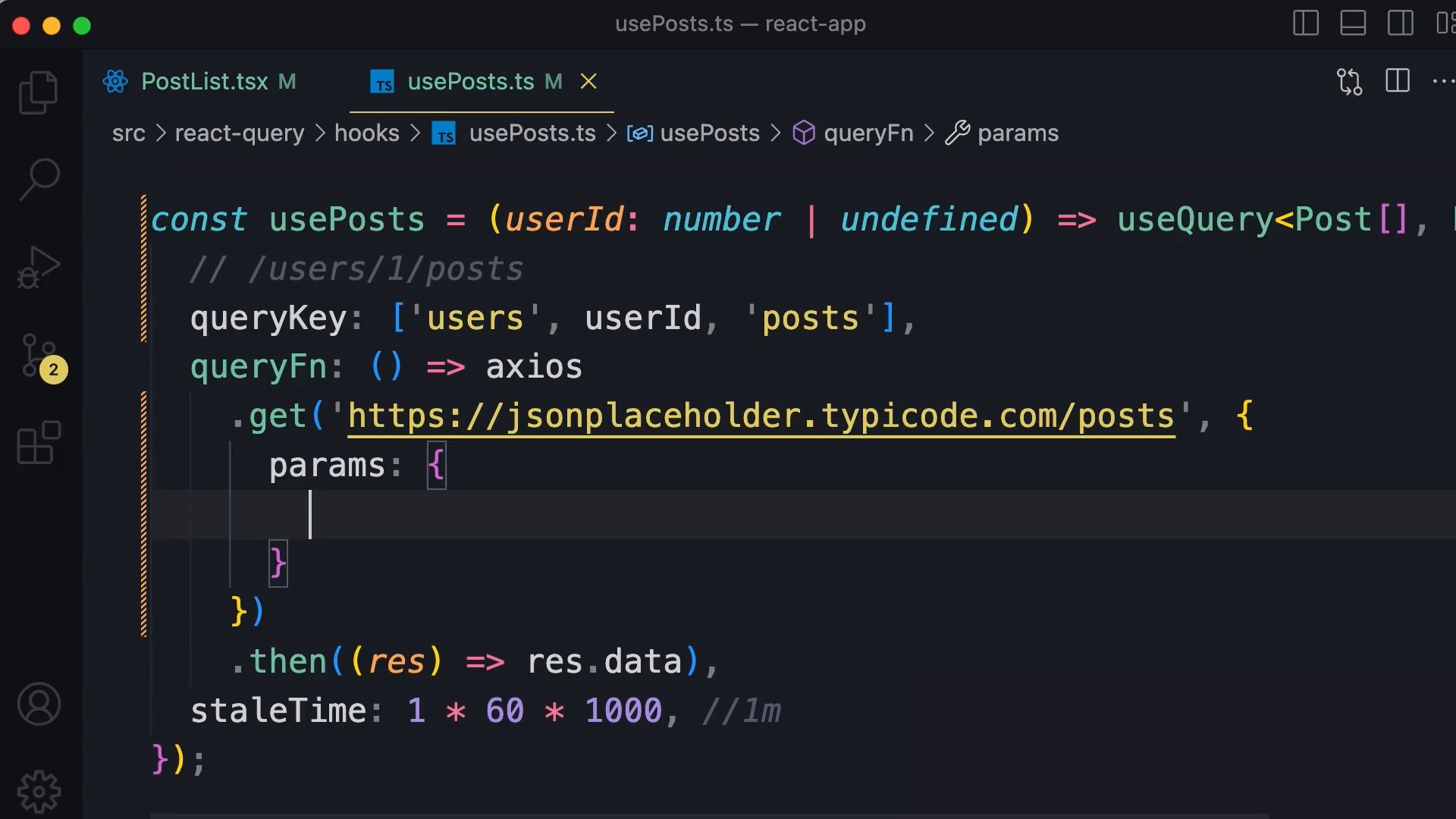This screenshot has width=1456, height=819.
Task: Click the '.then' method call
Action: coord(278,661)
